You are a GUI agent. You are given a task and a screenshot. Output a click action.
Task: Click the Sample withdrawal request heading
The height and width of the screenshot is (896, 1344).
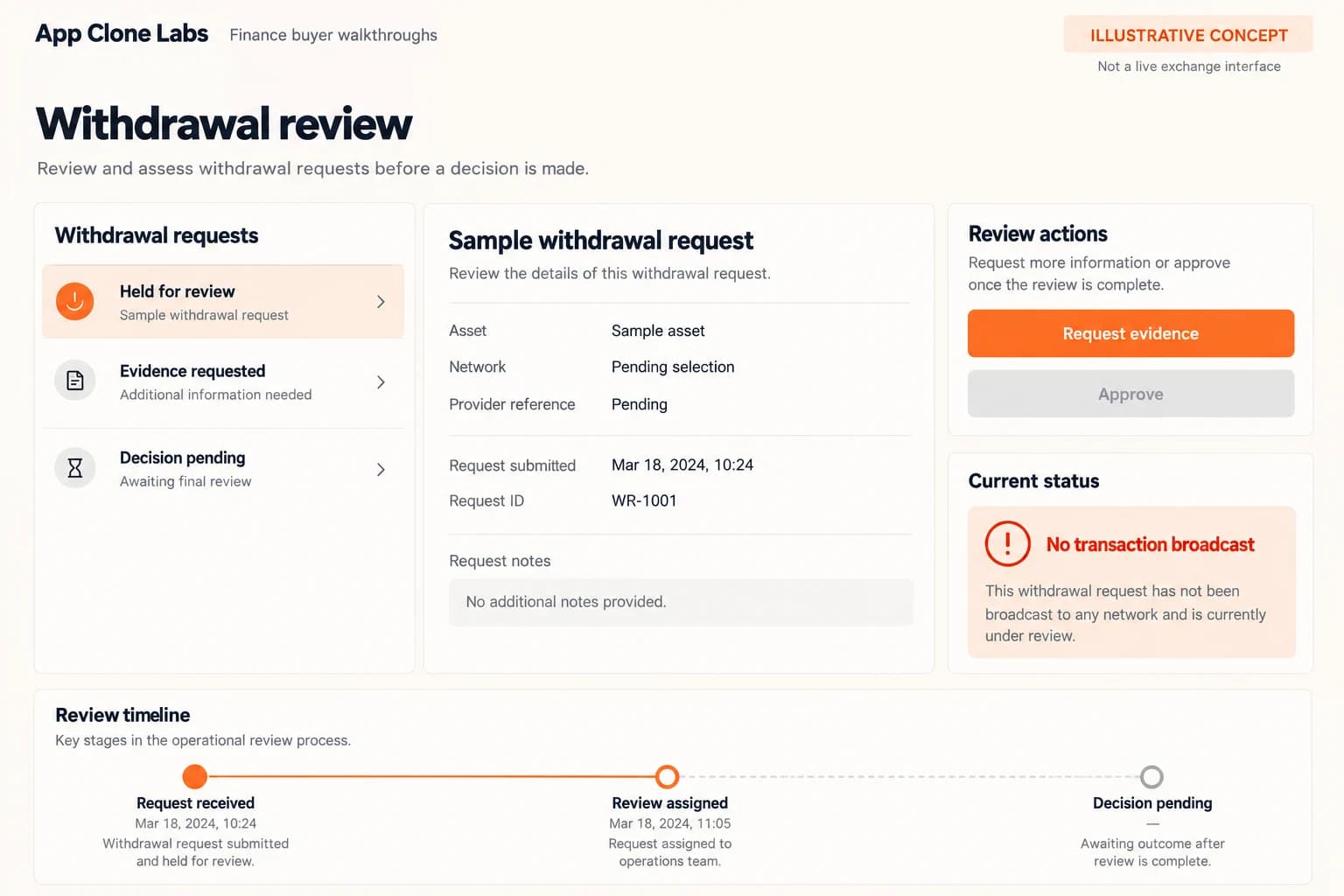coord(601,241)
